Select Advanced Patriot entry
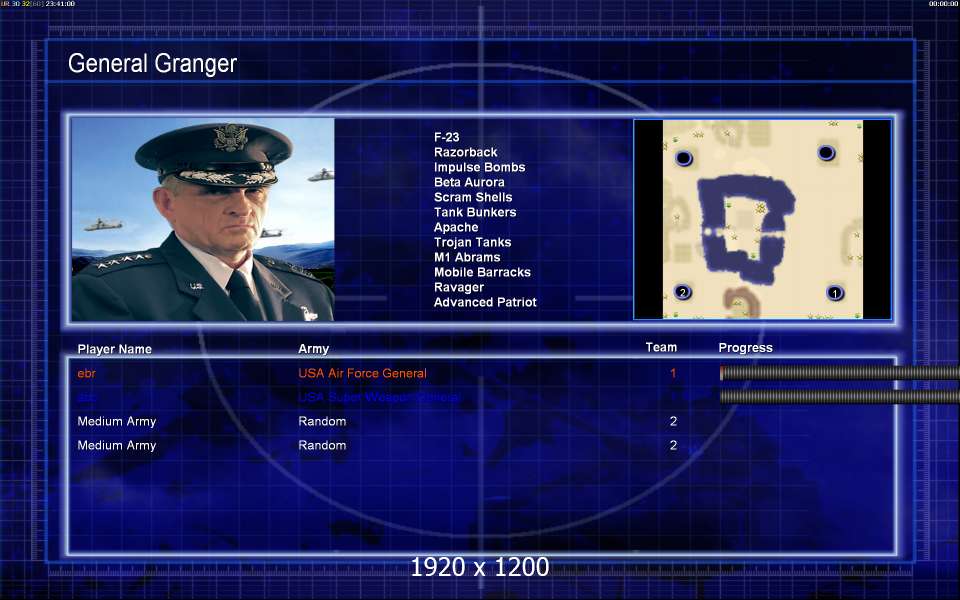 click(x=485, y=302)
